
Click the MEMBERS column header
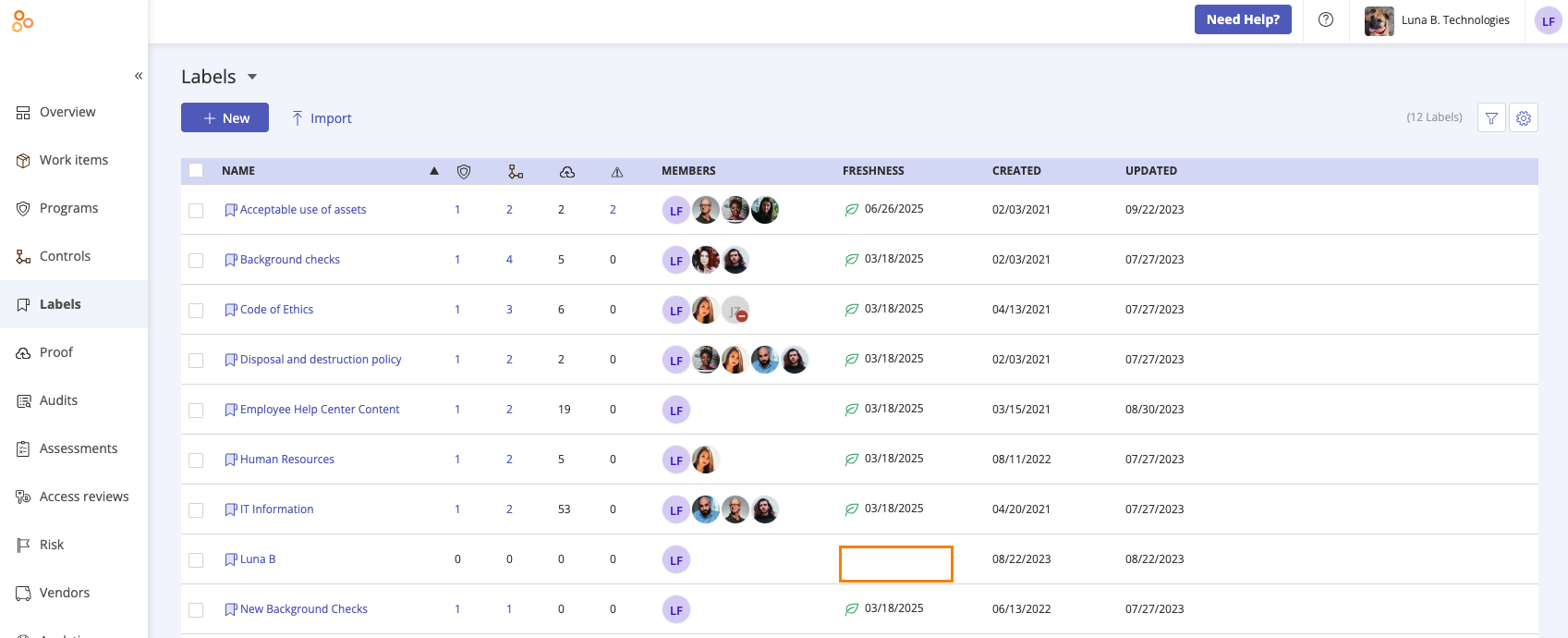coord(688,171)
